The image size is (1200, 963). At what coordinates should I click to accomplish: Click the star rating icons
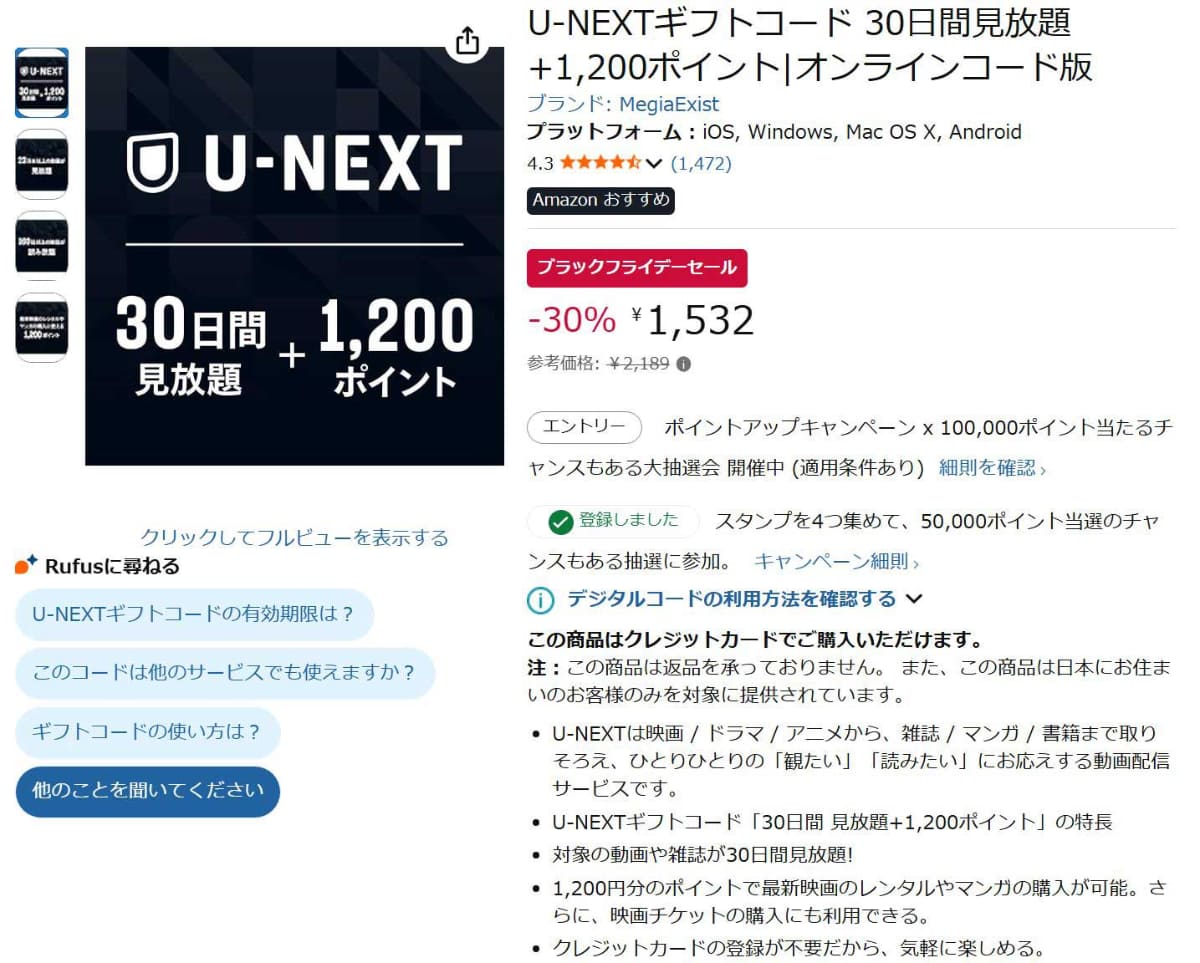(x=600, y=163)
